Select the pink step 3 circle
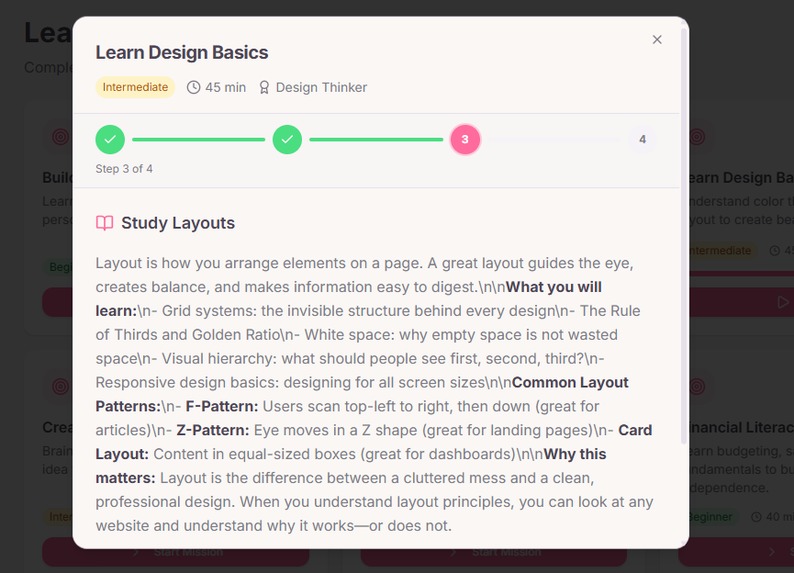 tap(465, 139)
